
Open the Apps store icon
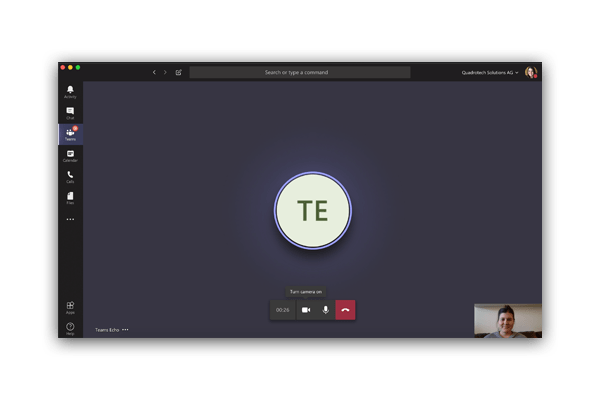coord(70,307)
